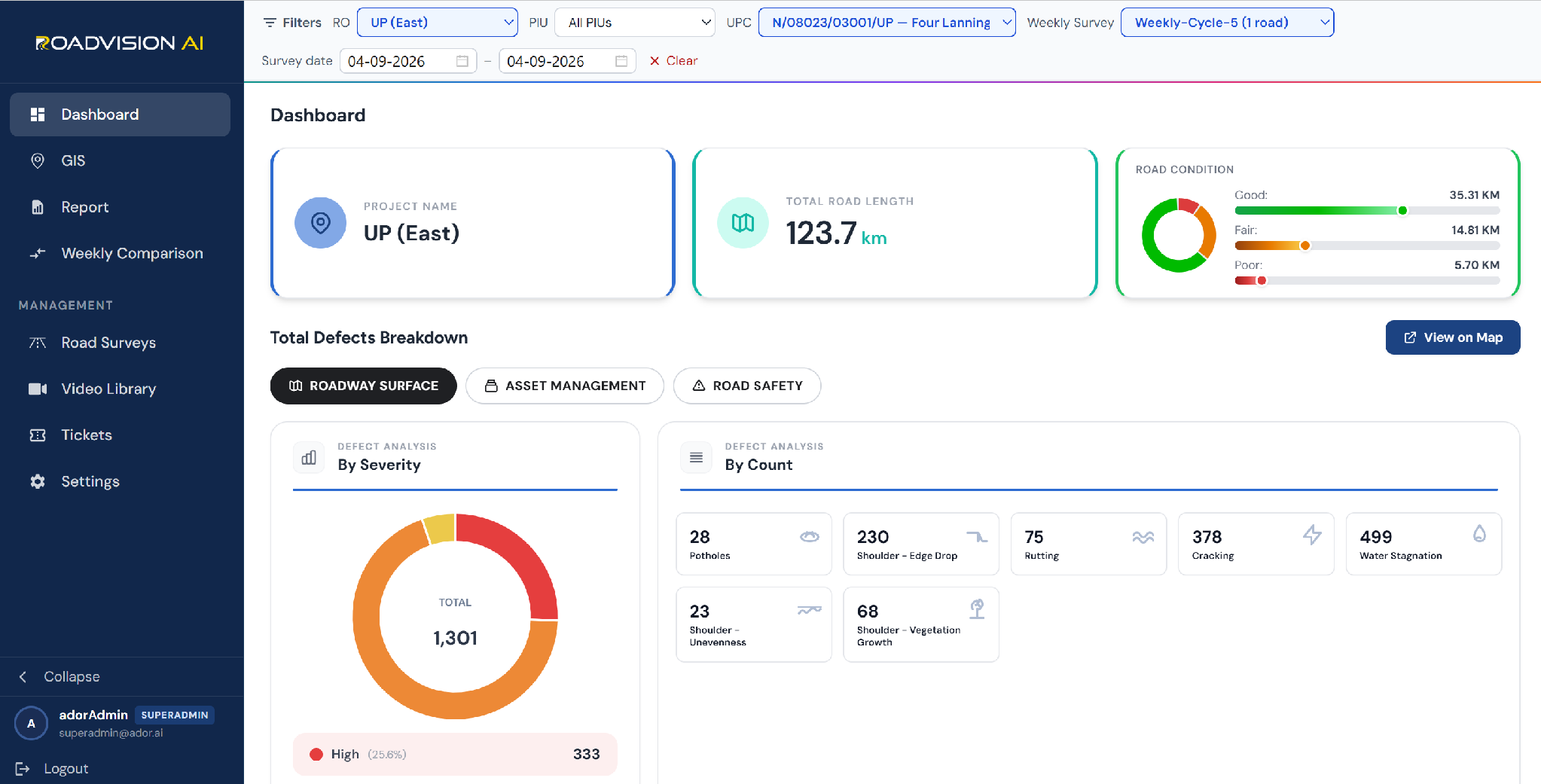Viewport: 1541px width, 784px height.
Task: Click the Settings gear icon
Action: coord(37,481)
